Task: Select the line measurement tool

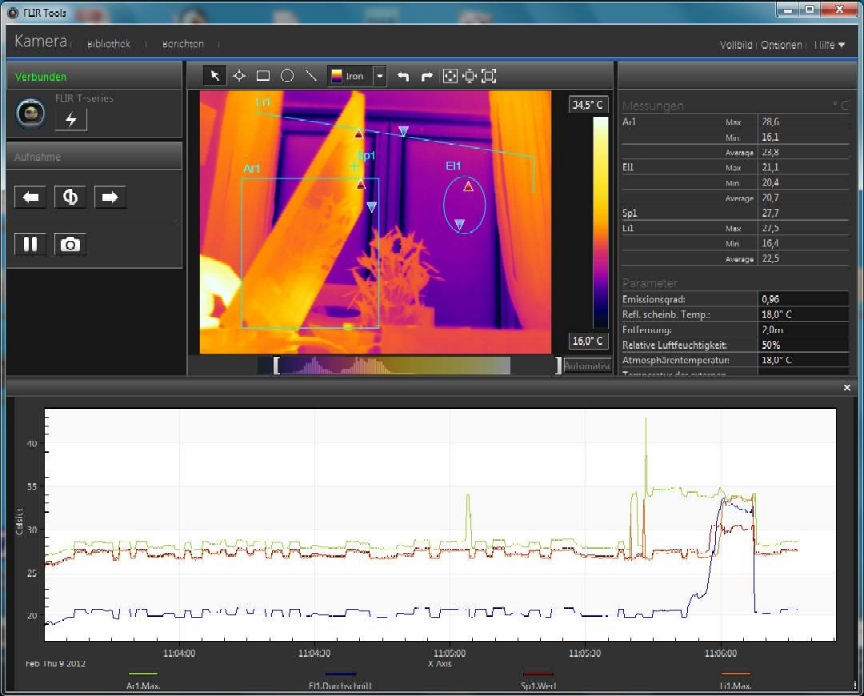Action: point(311,76)
